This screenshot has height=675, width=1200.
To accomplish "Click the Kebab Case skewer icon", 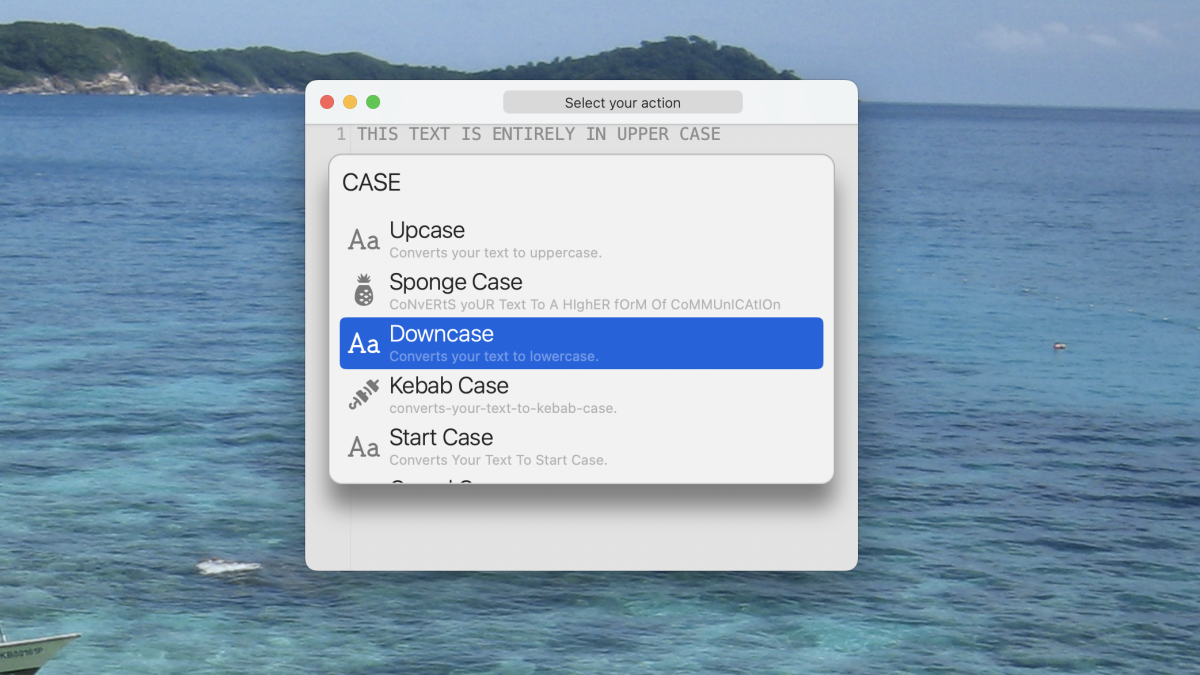I will click(364, 395).
